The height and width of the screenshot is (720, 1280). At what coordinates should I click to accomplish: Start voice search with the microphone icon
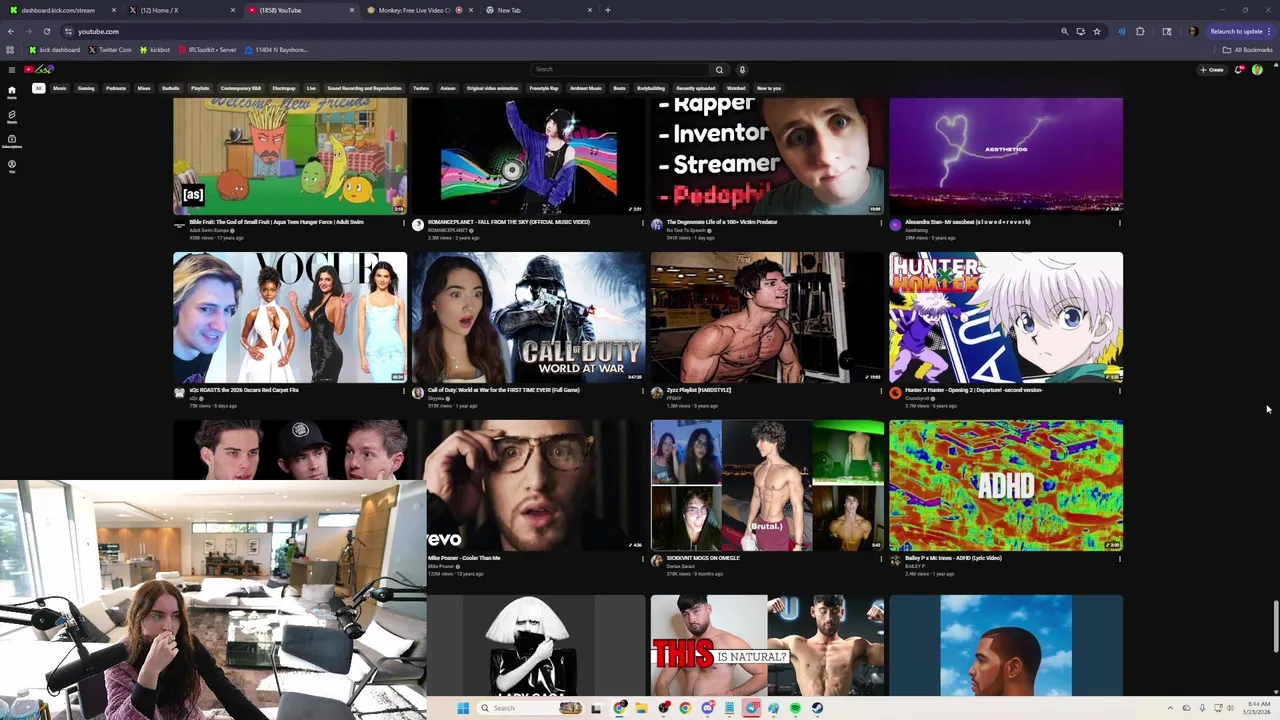[742, 69]
